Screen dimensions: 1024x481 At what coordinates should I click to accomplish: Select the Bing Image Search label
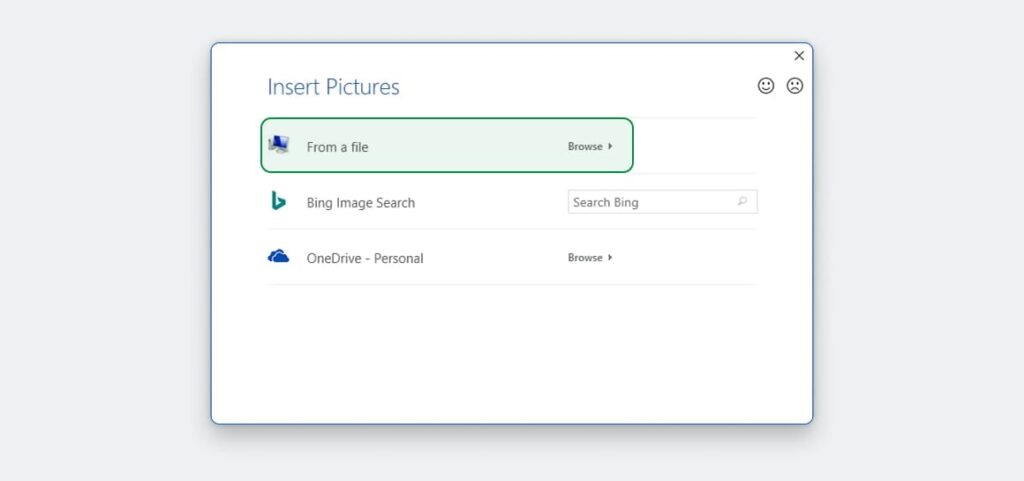pos(360,203)
